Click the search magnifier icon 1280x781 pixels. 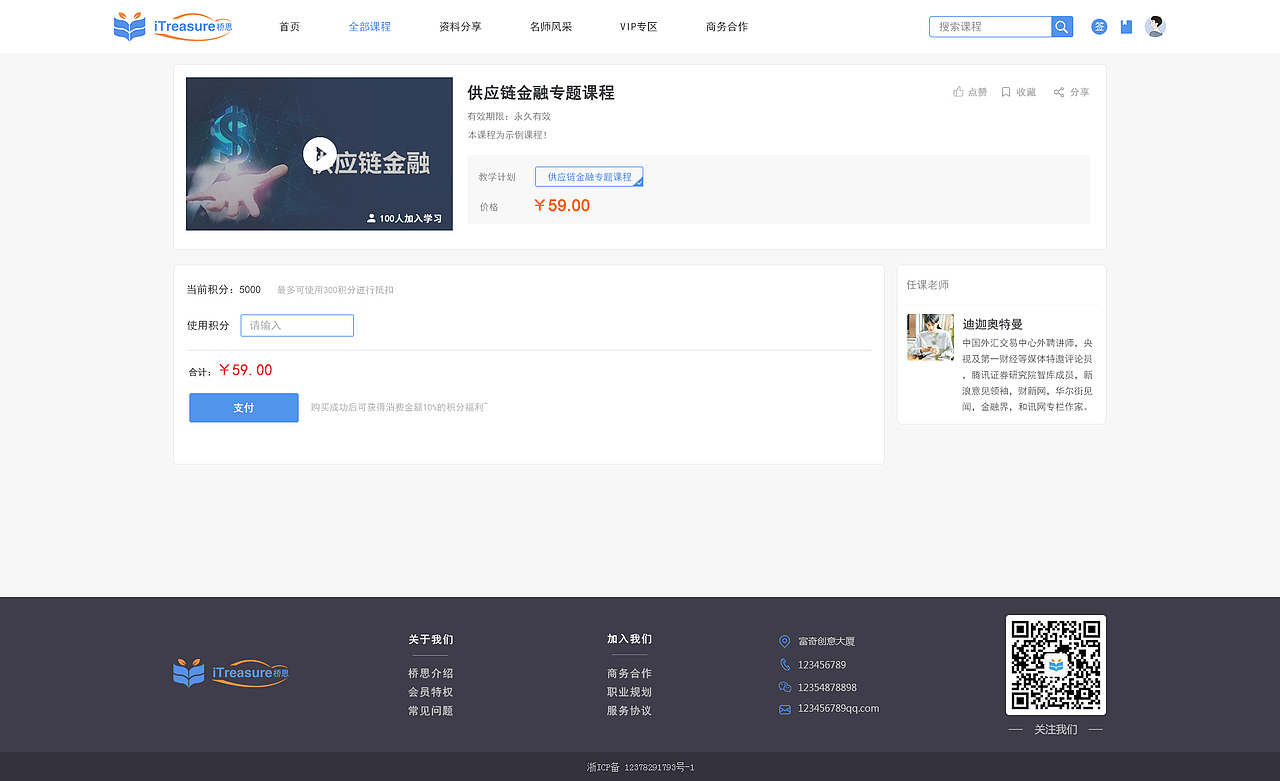pyautogui.click(x=1061, y=26)
